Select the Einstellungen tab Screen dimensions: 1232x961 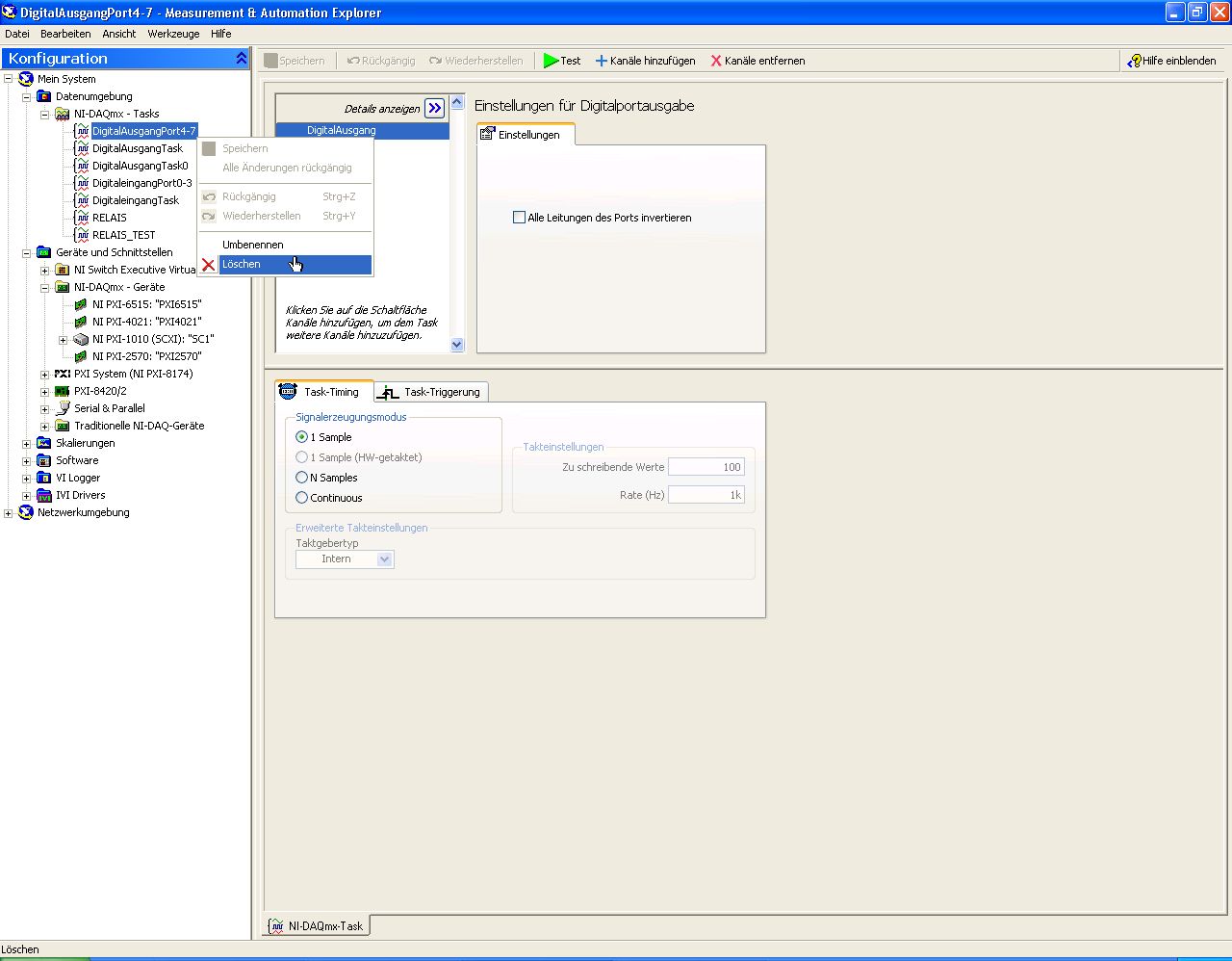click(526, 134)
